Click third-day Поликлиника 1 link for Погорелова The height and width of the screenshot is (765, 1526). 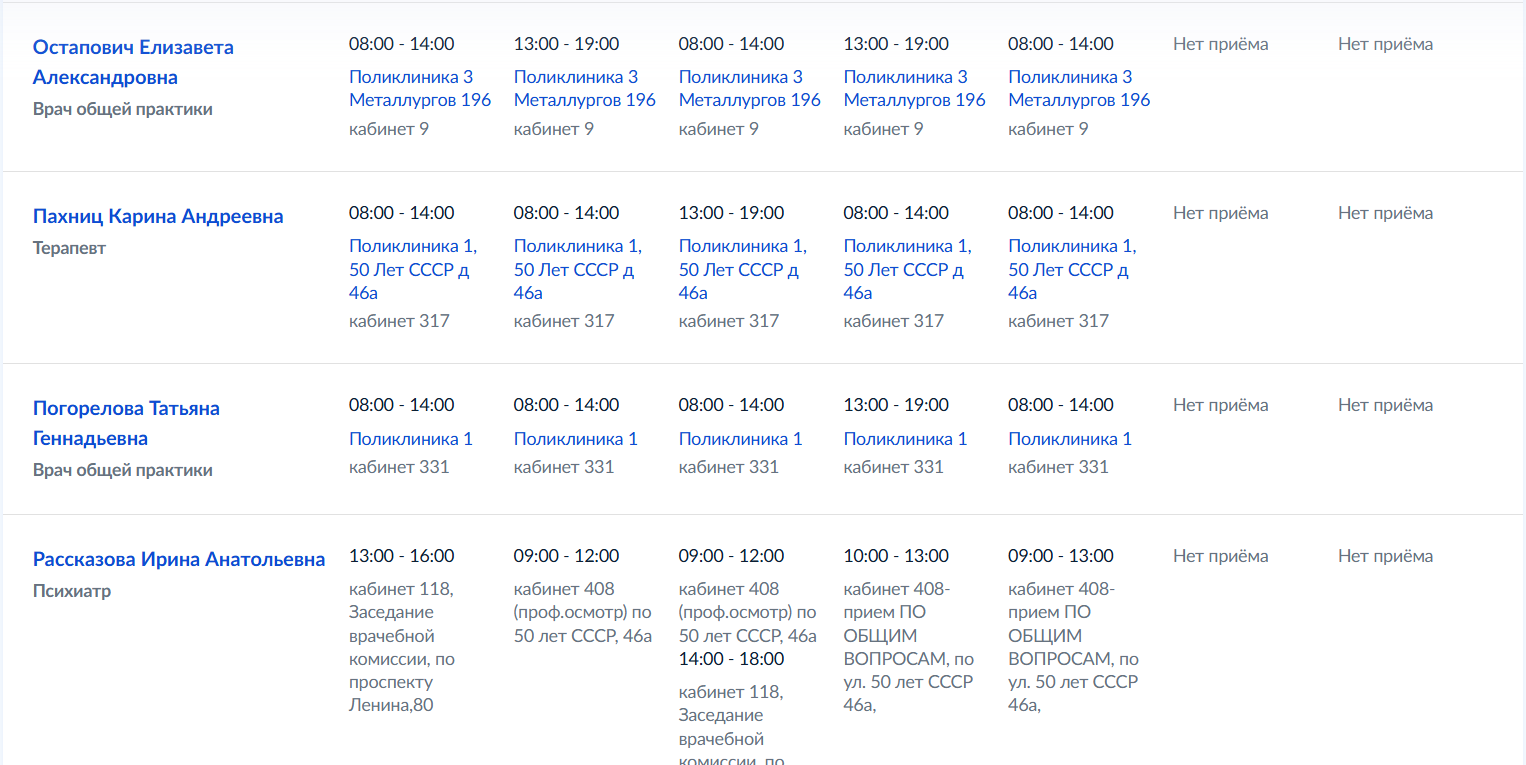741,439
